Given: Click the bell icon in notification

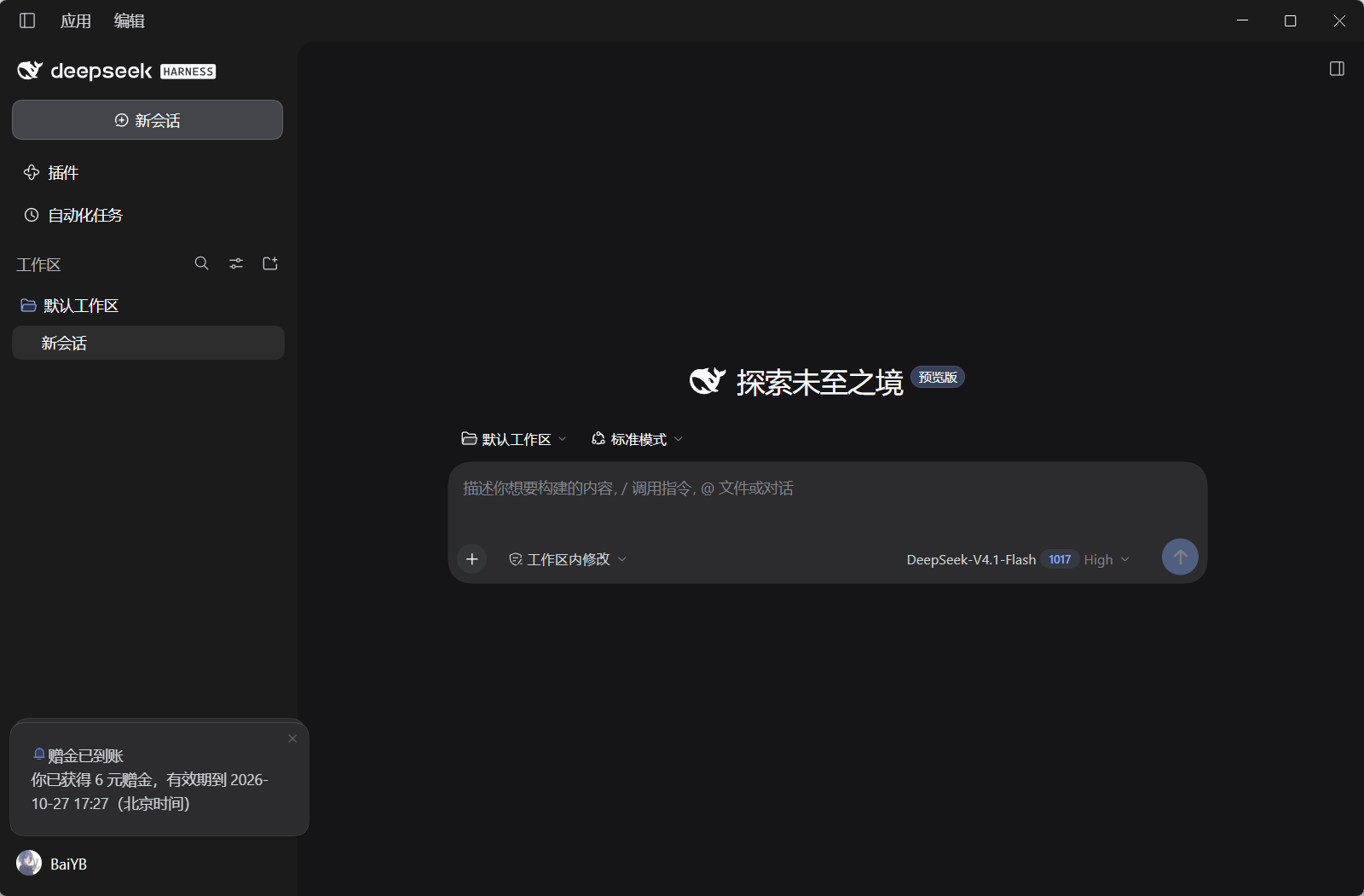Looking at the screenshot, I should 38,754.
